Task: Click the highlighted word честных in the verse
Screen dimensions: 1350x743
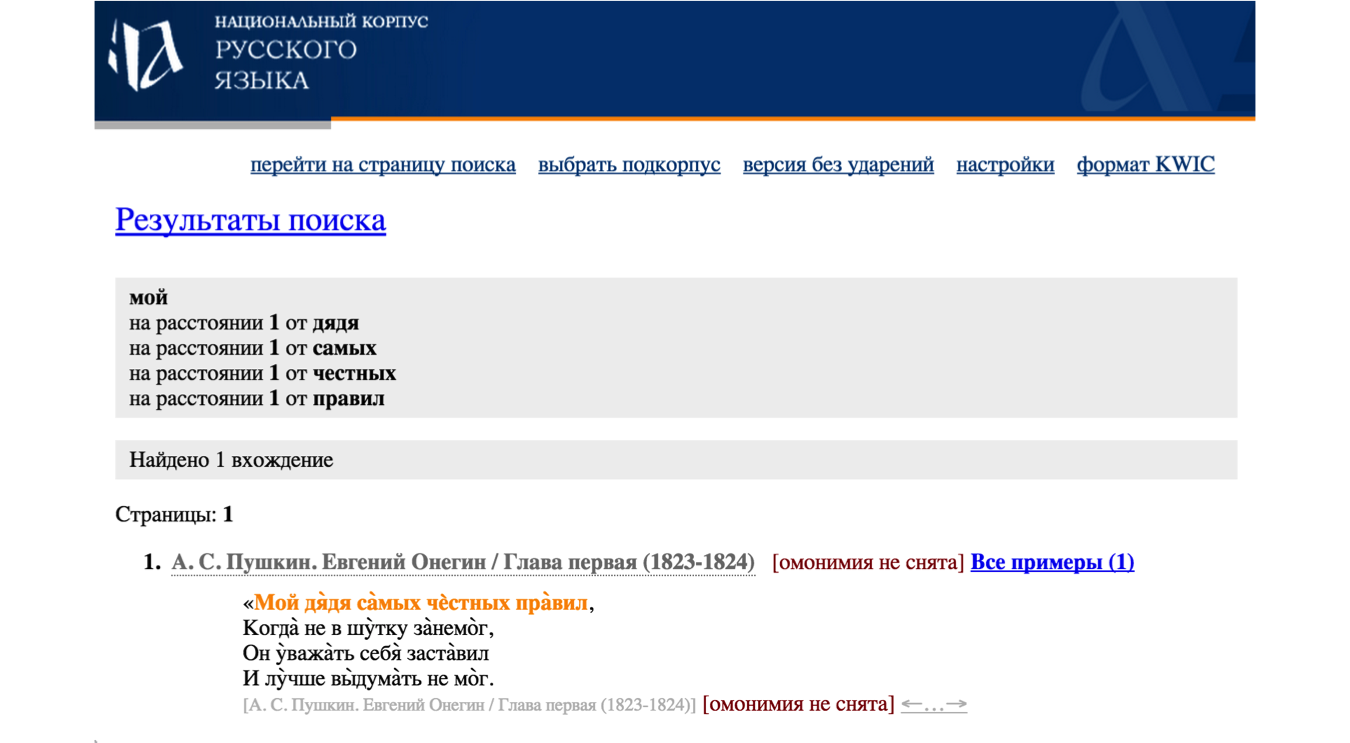Action: pos(468,604)
